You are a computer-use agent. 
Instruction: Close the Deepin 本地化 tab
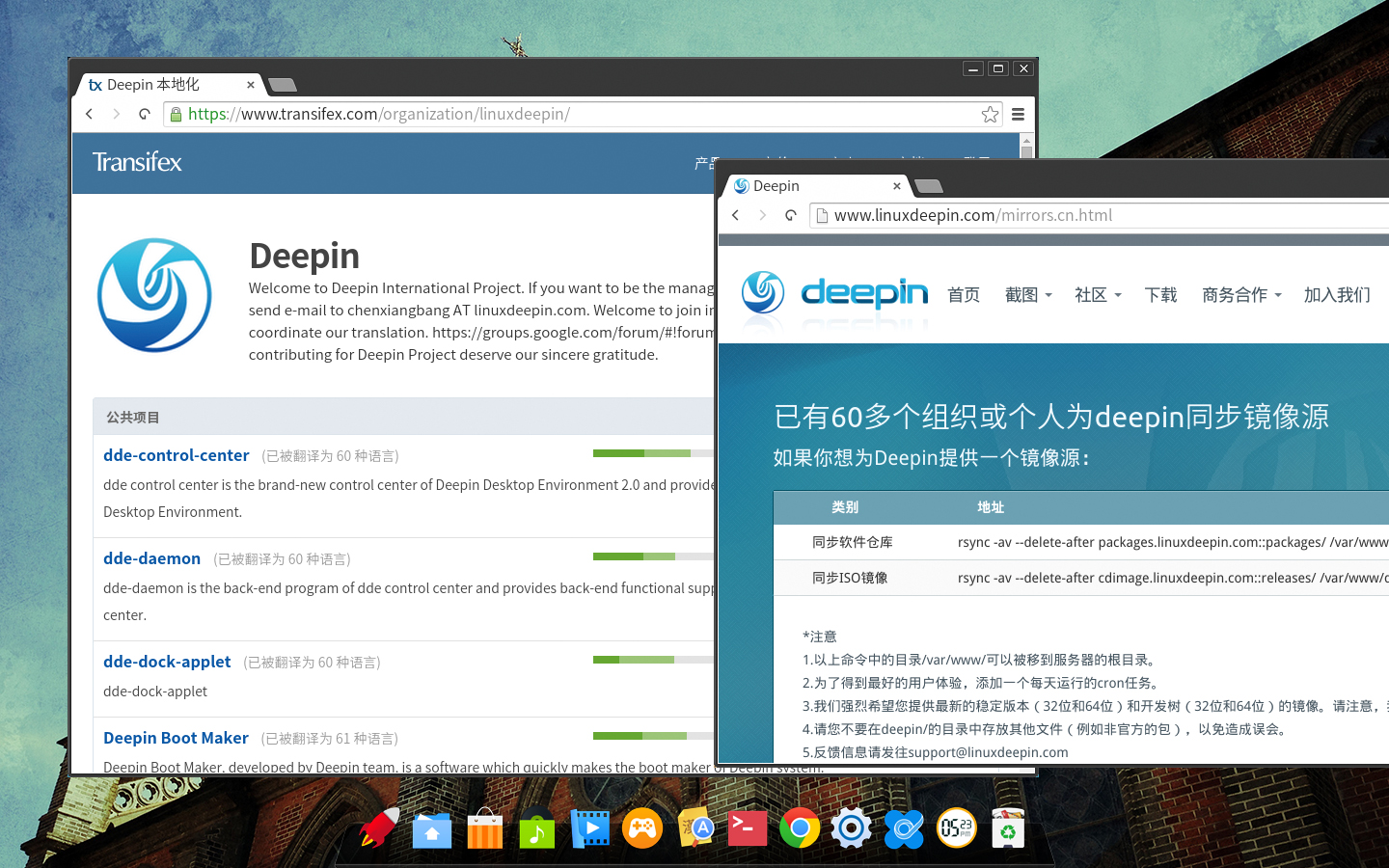click(x=251, y=85)
